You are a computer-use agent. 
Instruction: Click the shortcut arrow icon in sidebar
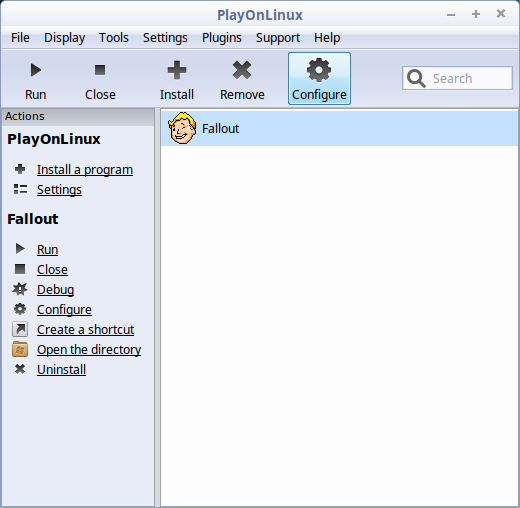[x=20, y=329]
